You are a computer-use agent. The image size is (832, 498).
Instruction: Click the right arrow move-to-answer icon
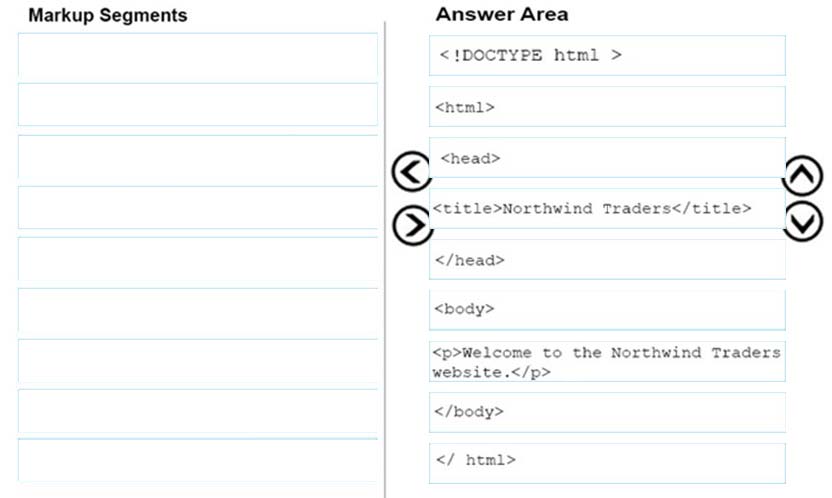pos(411,225)
